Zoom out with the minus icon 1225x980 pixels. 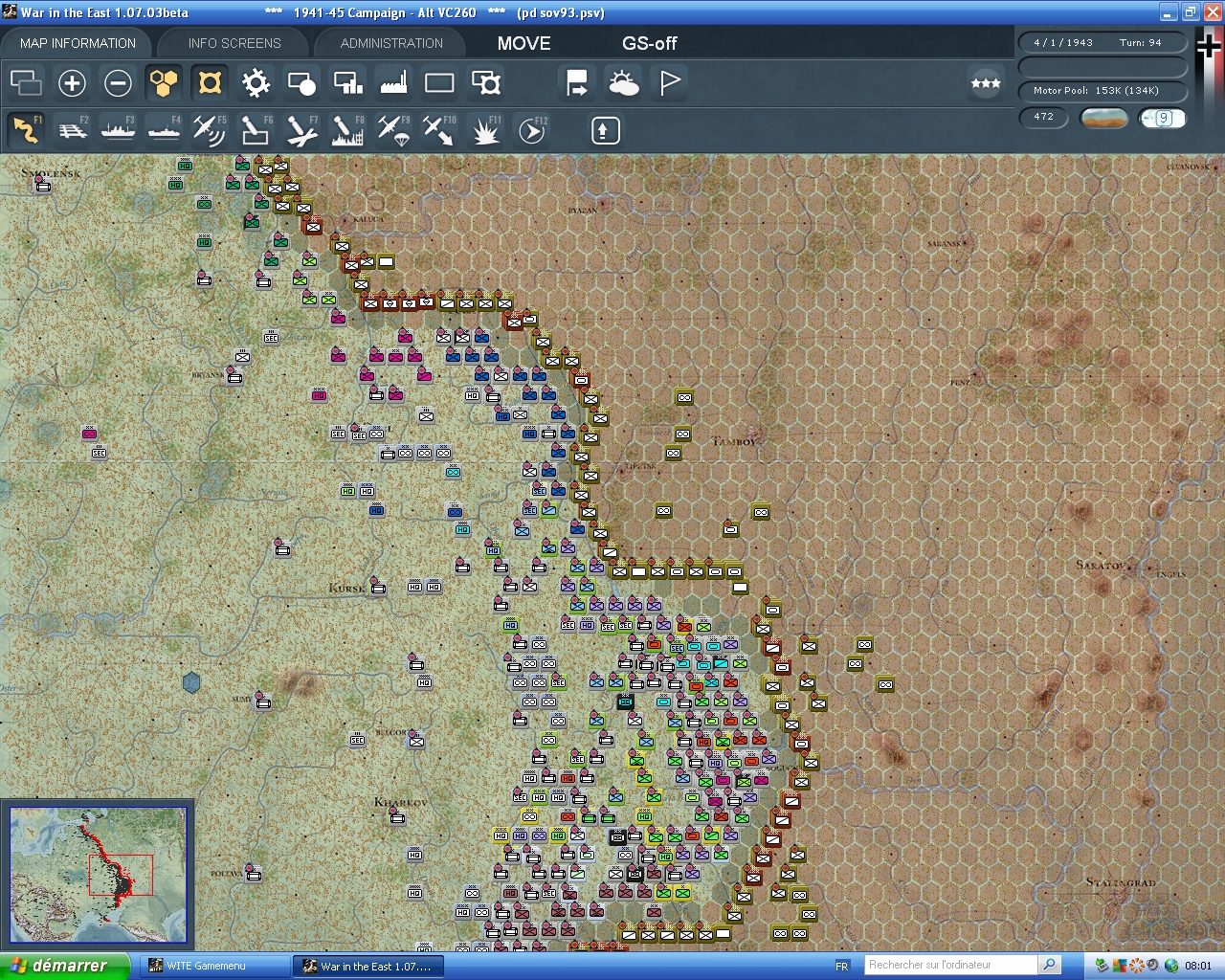pyautogui.click(x=118, y=83)
